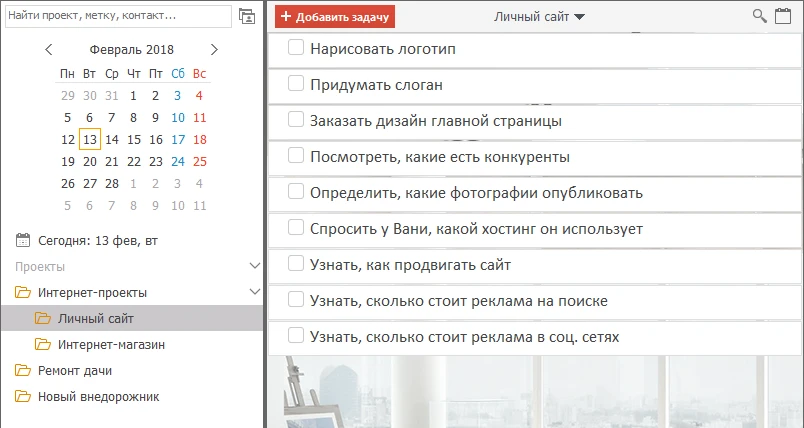Click text Узнать, сколько стоит реклама в соц. сетях
Image resolution: width=804 pixels, height=428 pixels.
465,337
